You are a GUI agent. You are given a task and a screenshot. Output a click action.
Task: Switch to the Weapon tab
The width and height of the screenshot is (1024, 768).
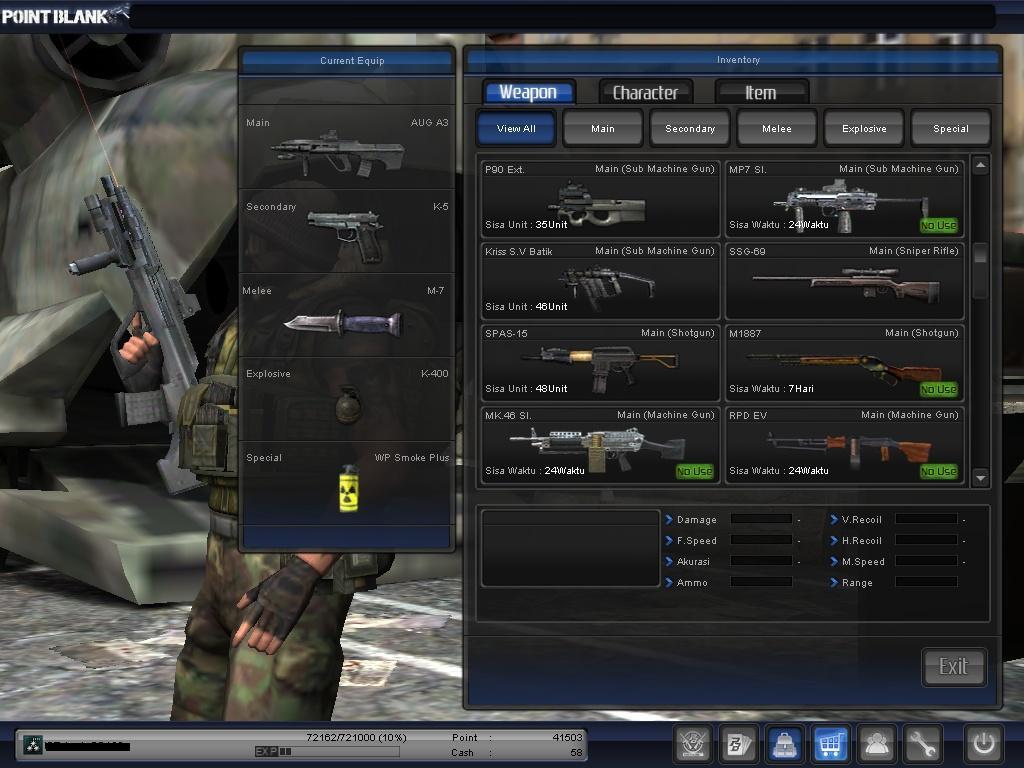click(x=528, y=93)
